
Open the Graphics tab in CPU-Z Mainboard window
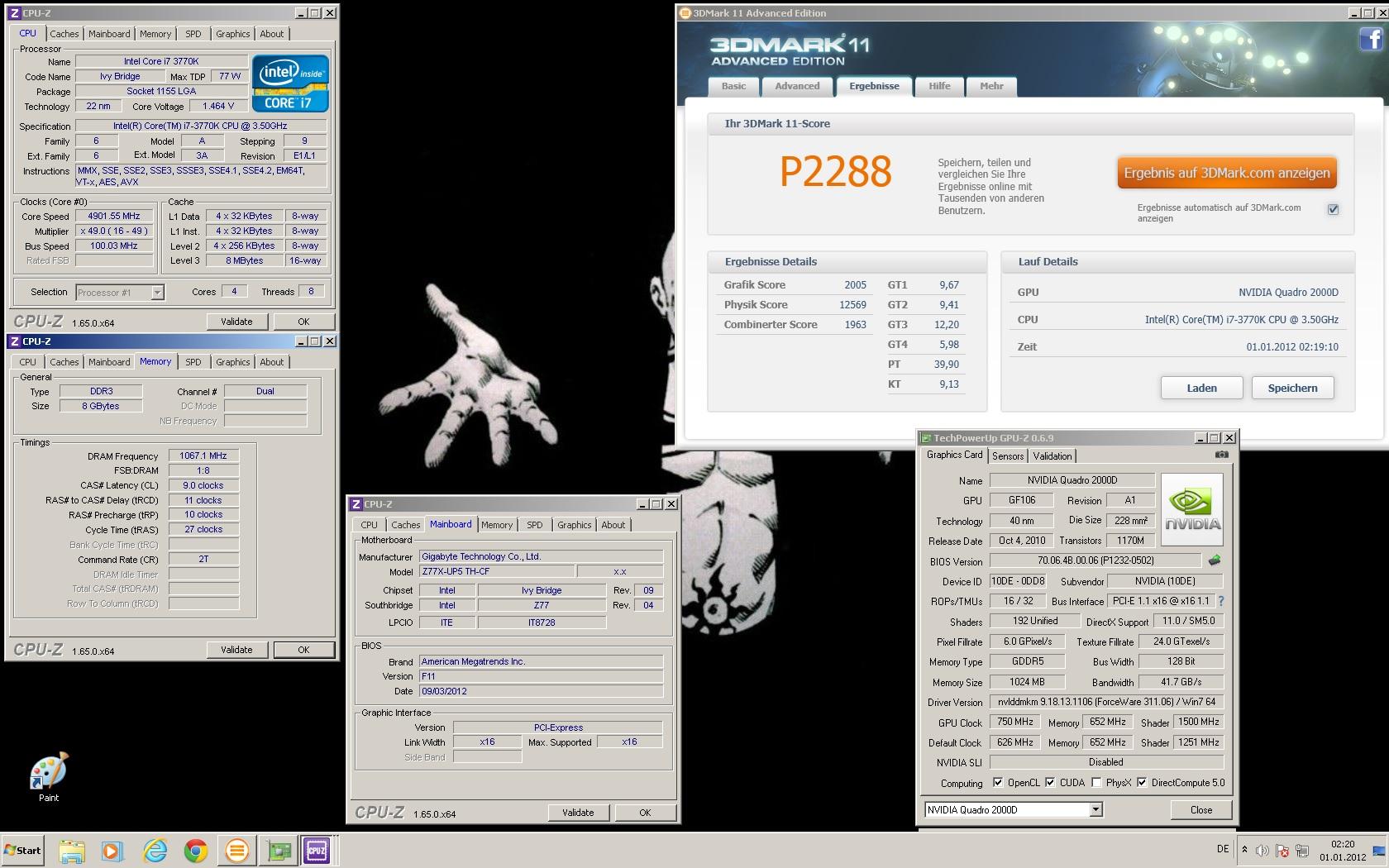[574, 525]
